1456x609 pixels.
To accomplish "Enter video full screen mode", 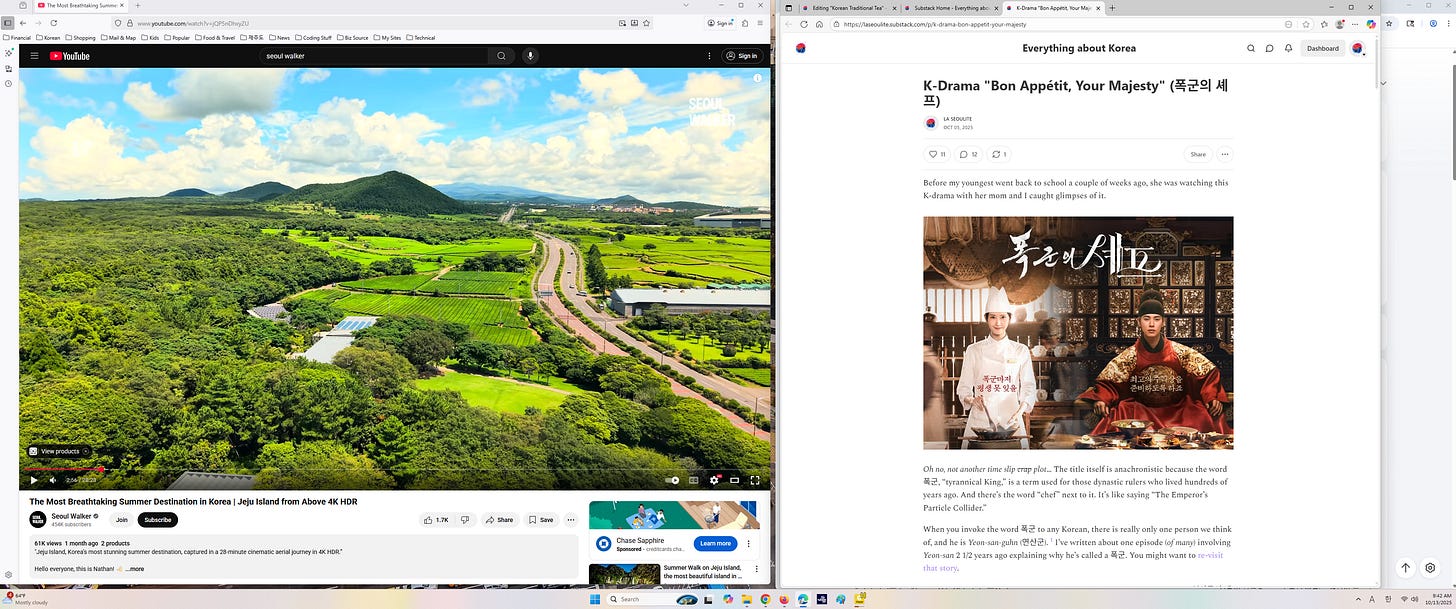I will 755,480.
